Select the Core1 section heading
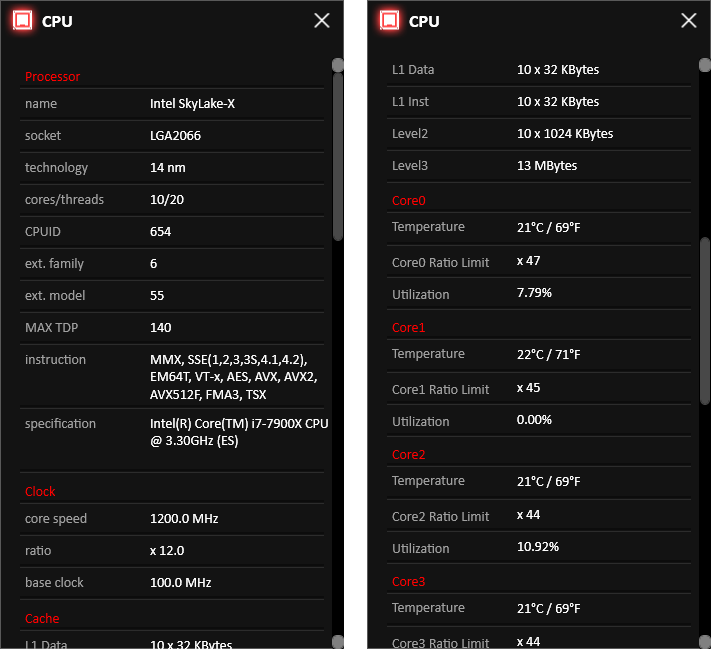The height and width of the screenshot is (649, 711). coord(409,327)
